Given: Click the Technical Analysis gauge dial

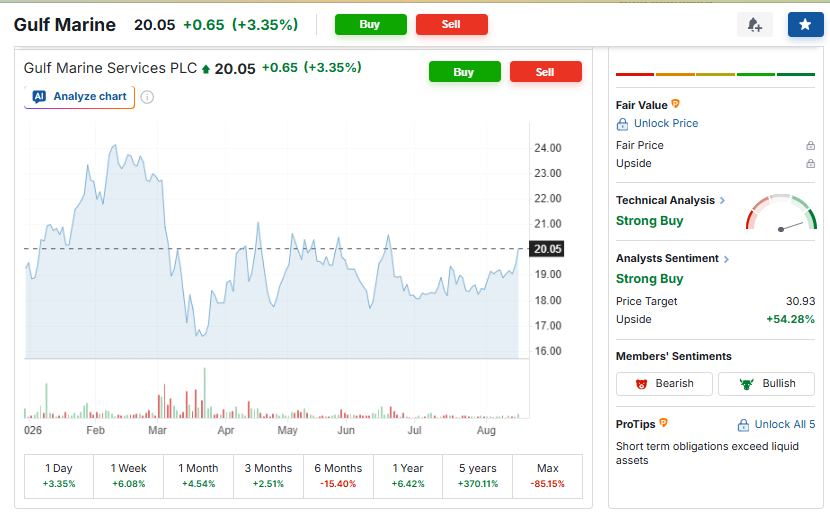Looking at the screenshot, I should tap(781, 213).
